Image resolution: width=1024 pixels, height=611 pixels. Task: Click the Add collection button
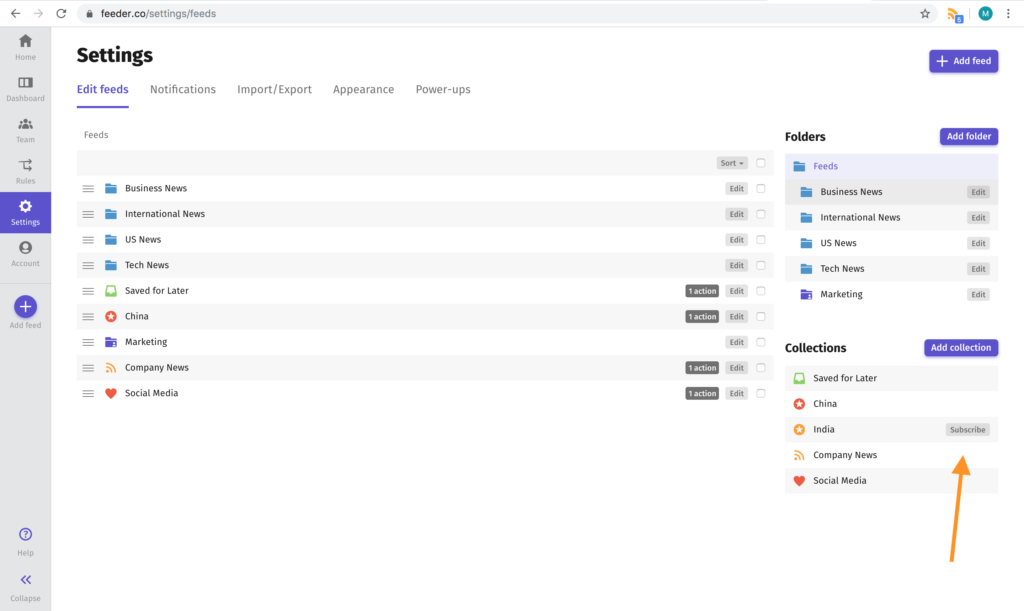click(961, 347)
